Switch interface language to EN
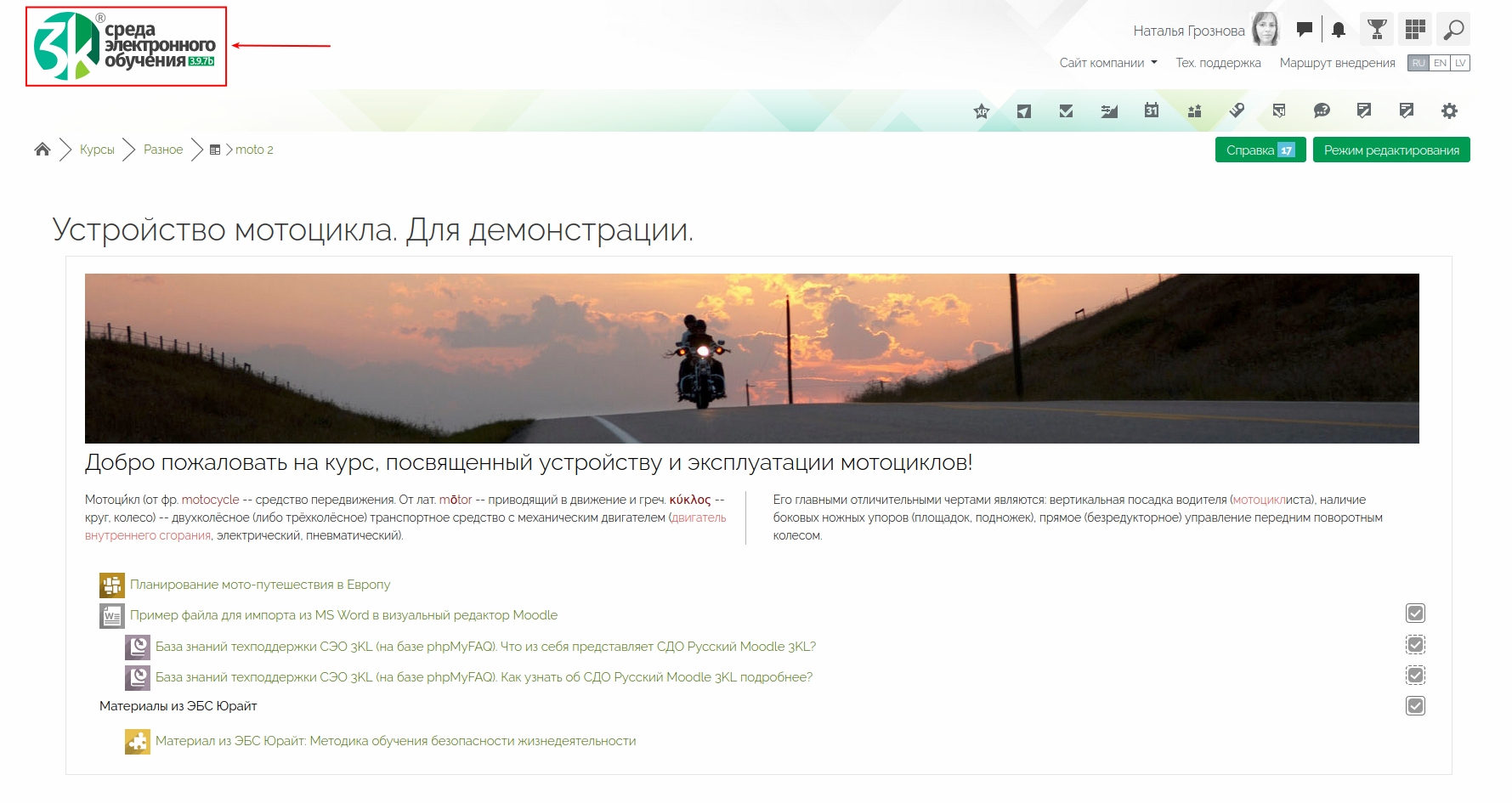This screenshot has height=803, width=1512. click(x=1440, y=63)
